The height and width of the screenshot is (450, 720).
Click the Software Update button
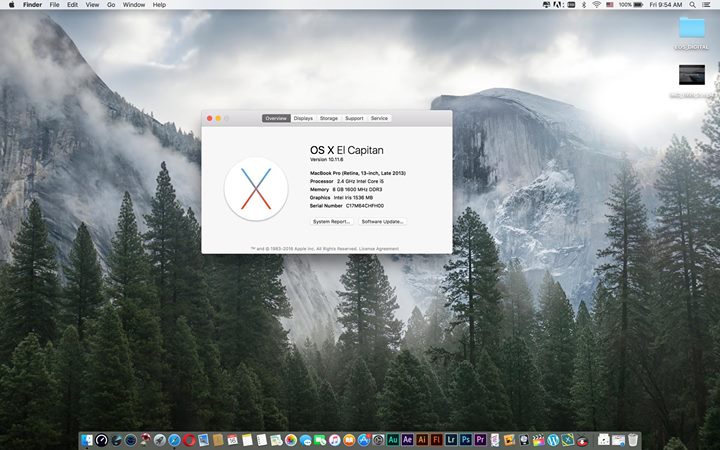pyautogui.click(x=382, y=221)
